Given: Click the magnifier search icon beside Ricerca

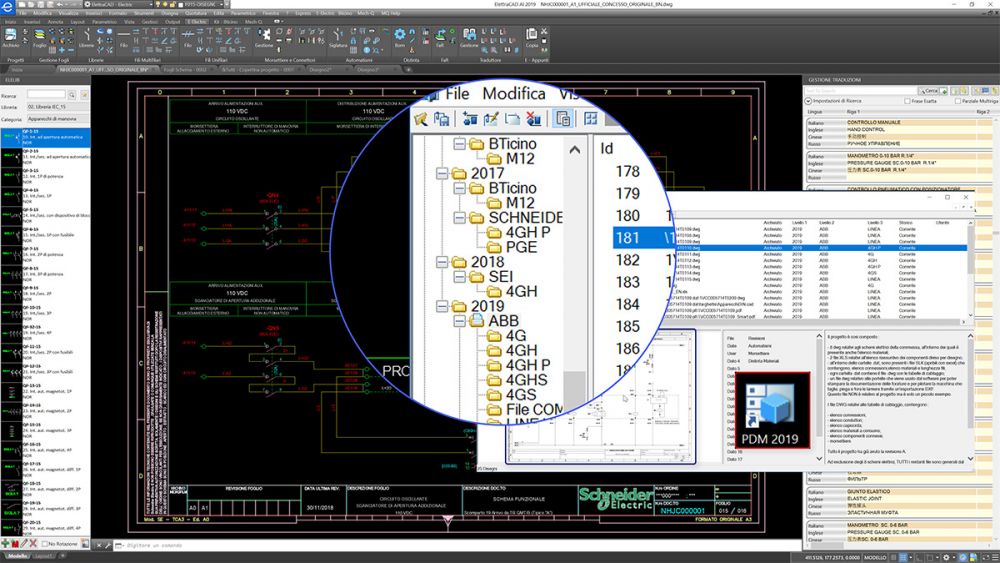Looking at the screenshot, I should [x=72, y=95].
